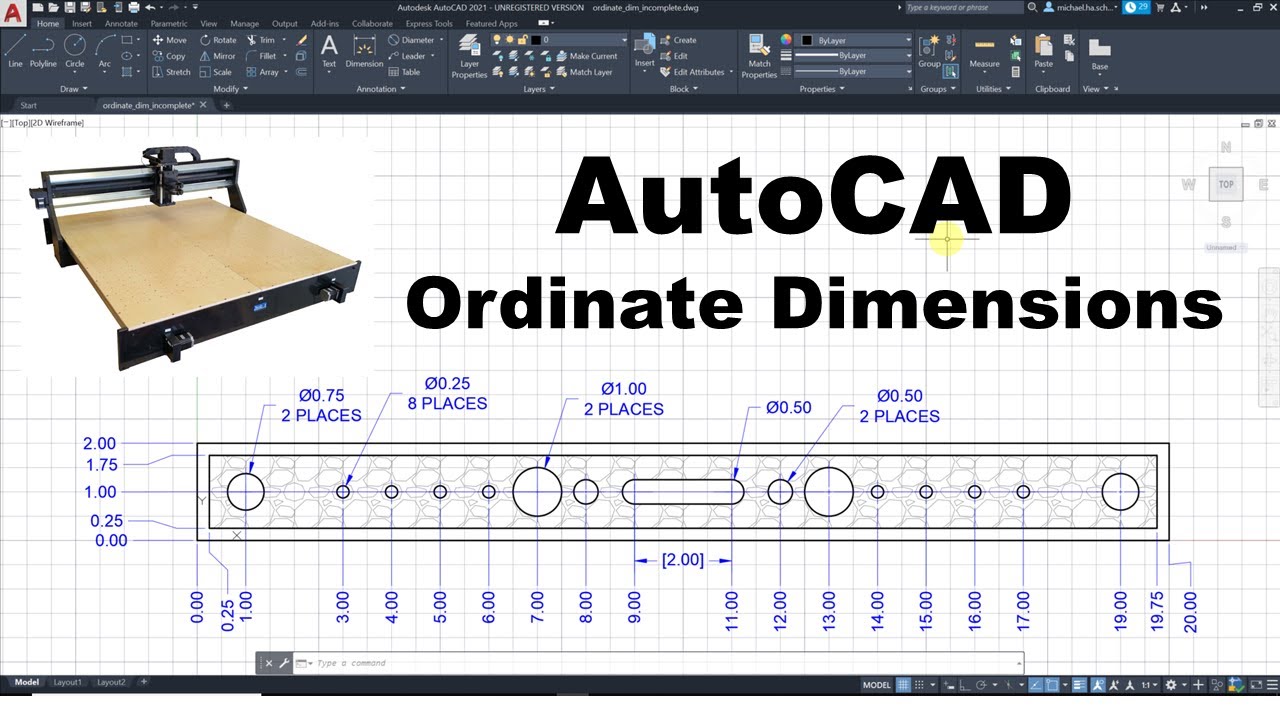Activate the Fillet command
The width and height of the screenshot is (1280, 720).
point(261,56)
